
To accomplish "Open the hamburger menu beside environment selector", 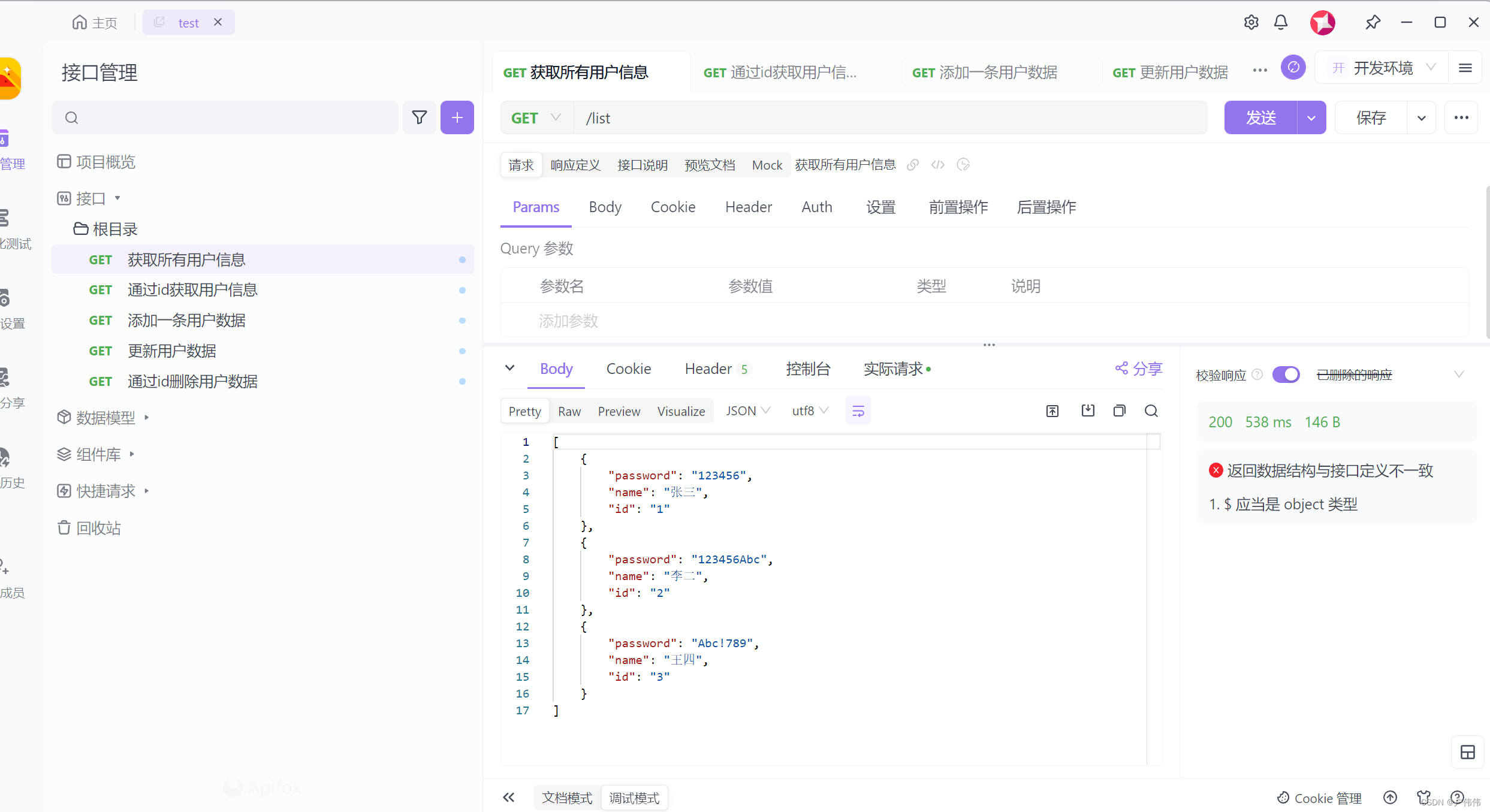I will (1465, 68).
